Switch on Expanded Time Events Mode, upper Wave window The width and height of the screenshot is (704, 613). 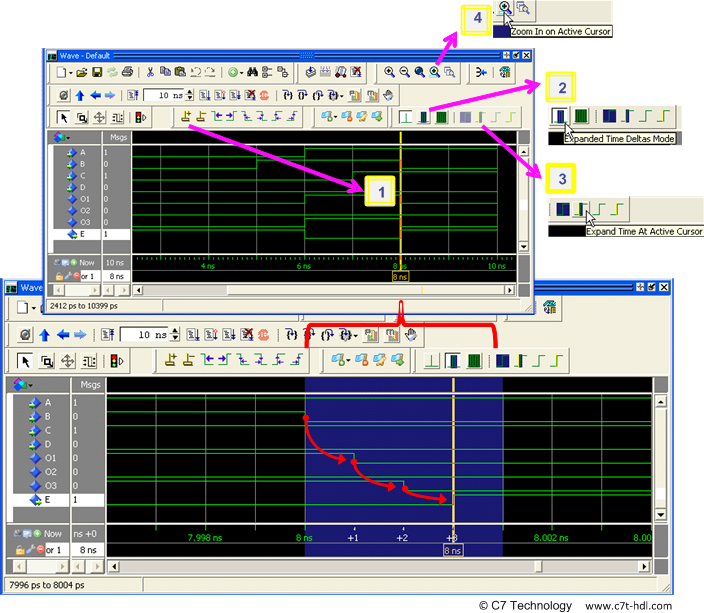pyautogui.click(x=441, y=118)
